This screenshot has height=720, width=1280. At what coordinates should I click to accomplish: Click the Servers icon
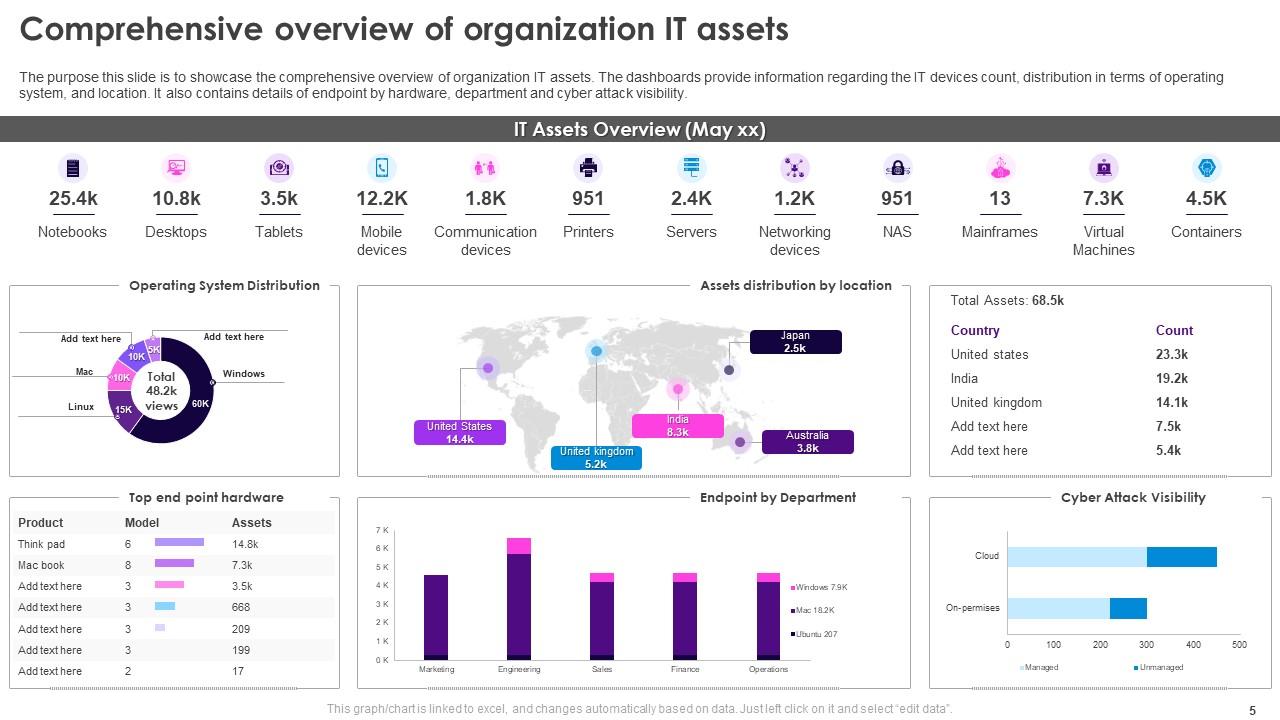(x=691, y=168)
